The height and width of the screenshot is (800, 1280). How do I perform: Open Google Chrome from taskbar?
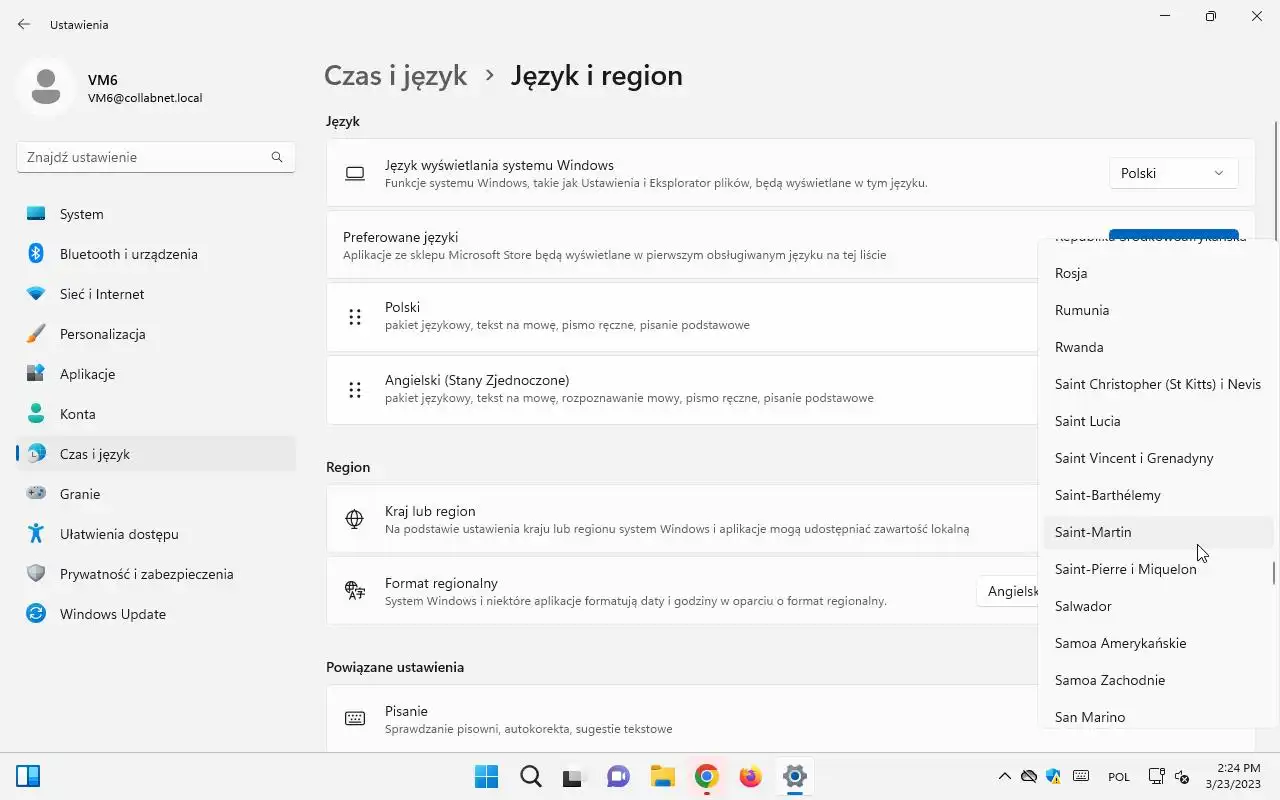706,776
